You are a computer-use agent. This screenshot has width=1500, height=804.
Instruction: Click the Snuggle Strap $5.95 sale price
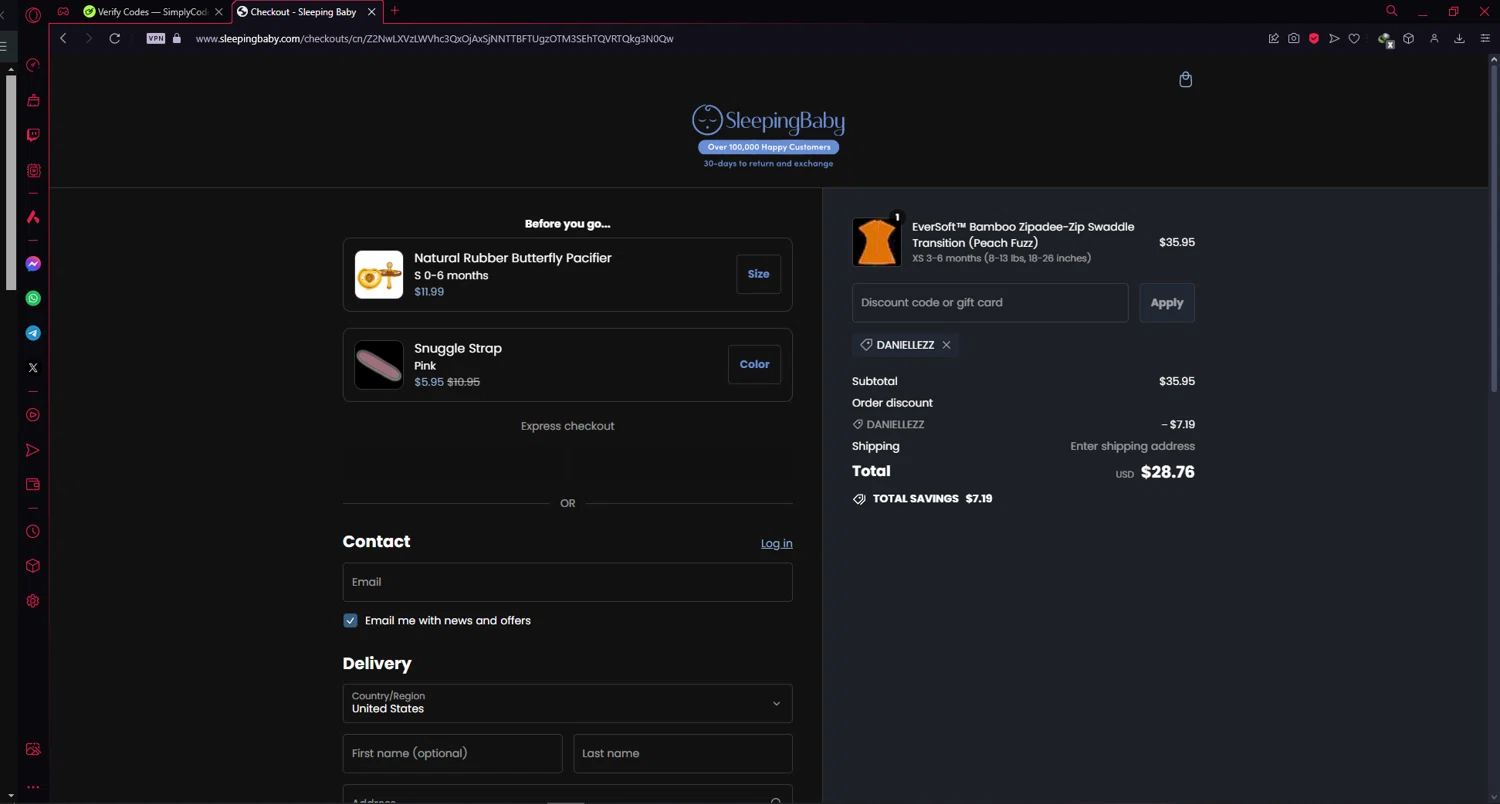point(429,382)
